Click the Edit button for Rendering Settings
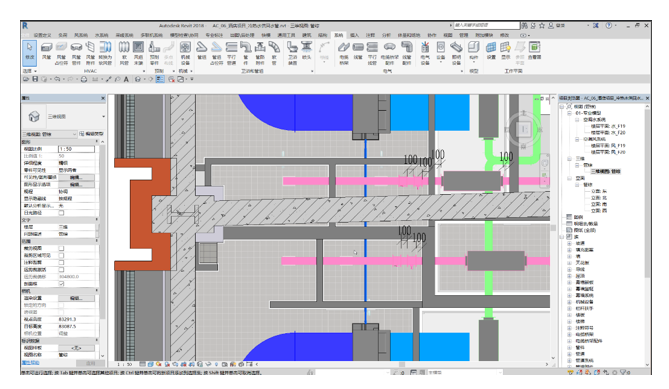 76,298
